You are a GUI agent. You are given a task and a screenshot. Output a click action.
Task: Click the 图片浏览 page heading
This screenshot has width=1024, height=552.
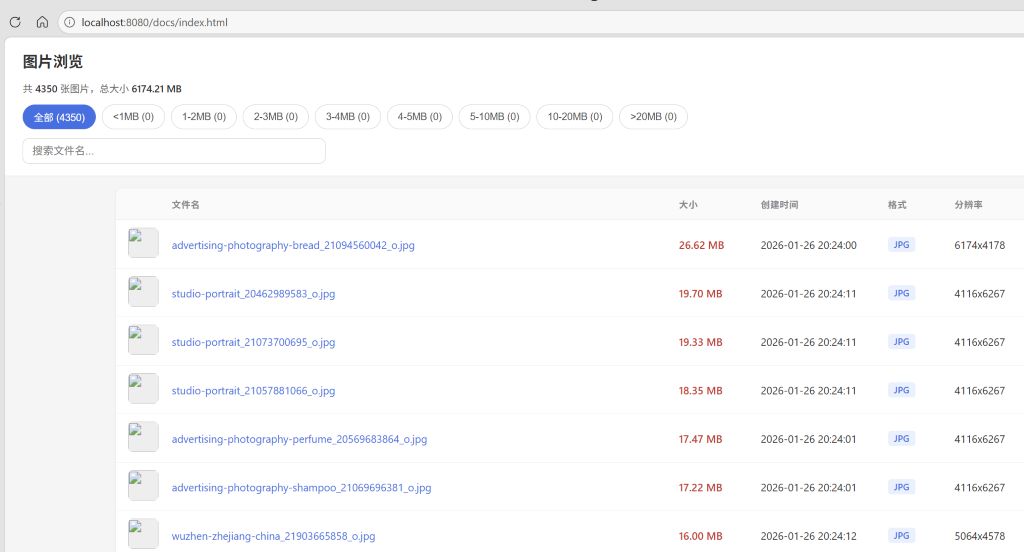(x=53, y=61)
